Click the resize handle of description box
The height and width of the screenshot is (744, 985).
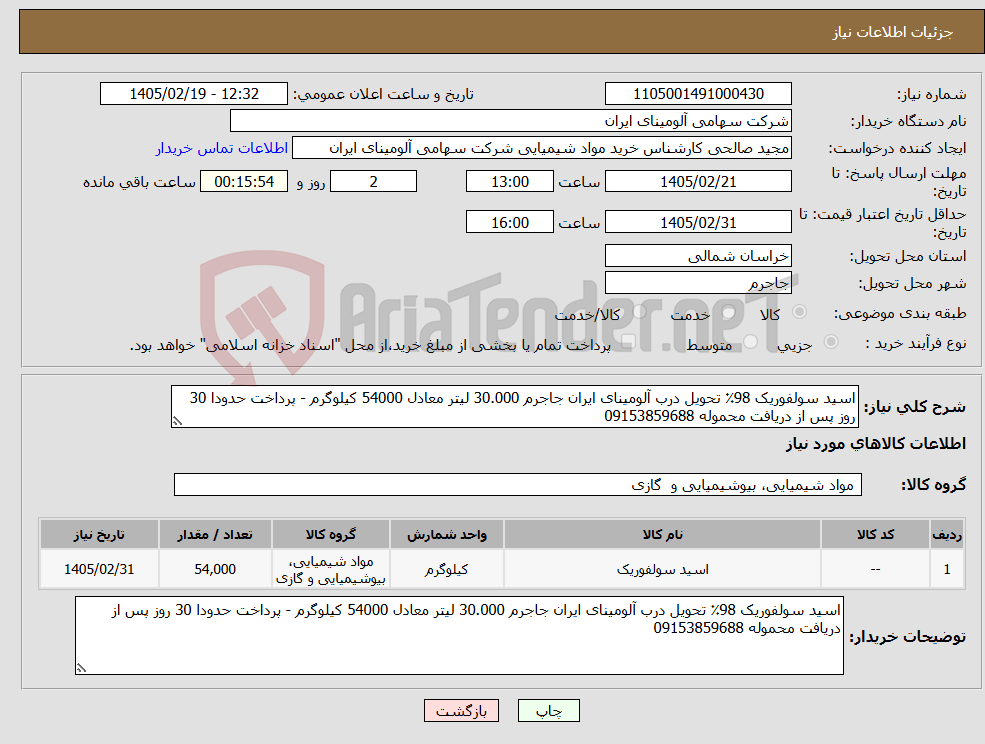[x=177, y=422]
